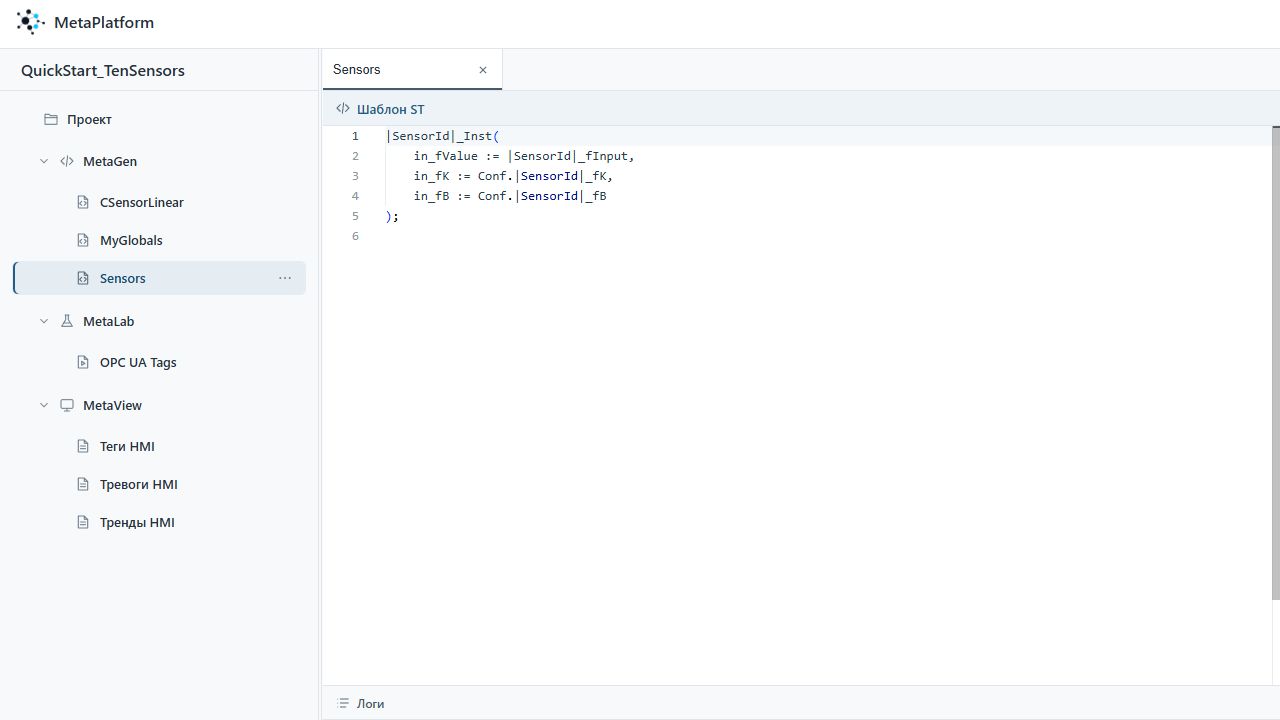Click line number 6 in the gutter
This screenshot has width=1280, height=720.
[355, 236]
